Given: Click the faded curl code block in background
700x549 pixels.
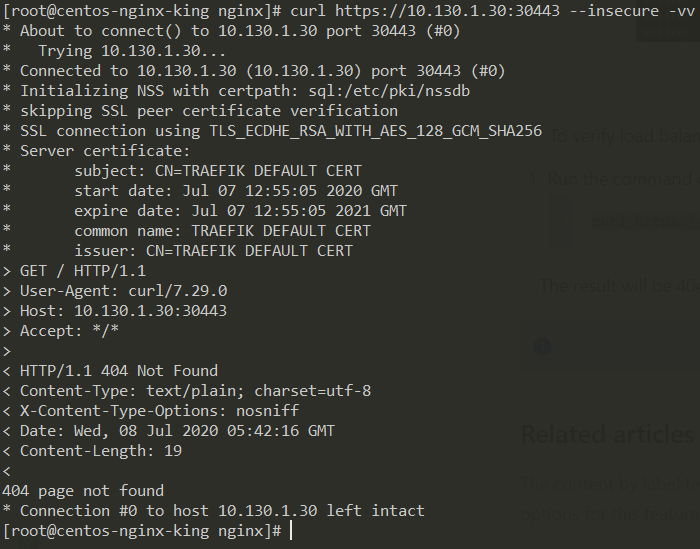Looking at the screenshot, I should (625, 221).
